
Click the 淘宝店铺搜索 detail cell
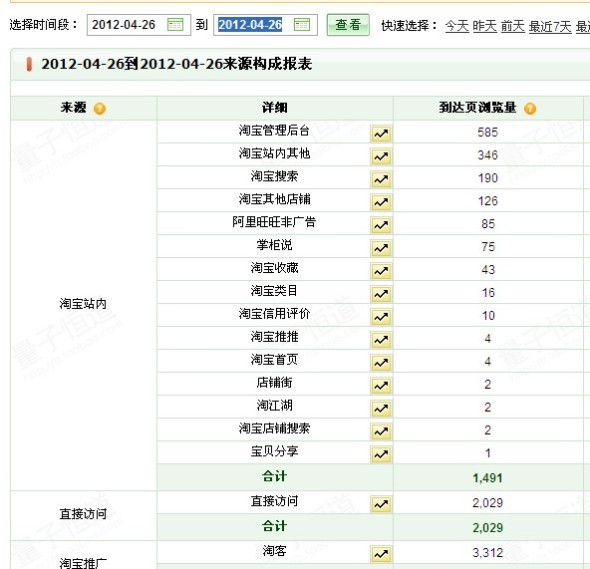click(x=275, y=430)
